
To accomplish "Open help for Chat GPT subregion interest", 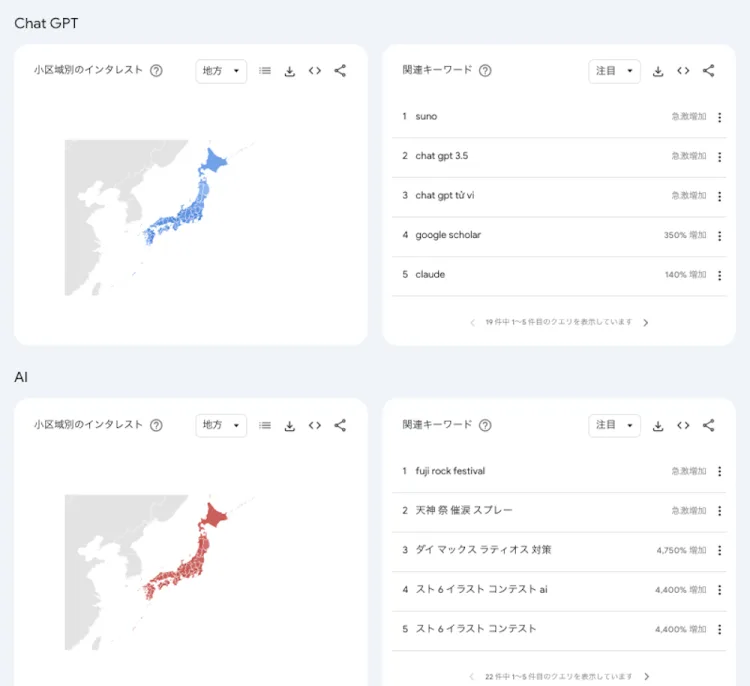I will [x=156, y=71].
